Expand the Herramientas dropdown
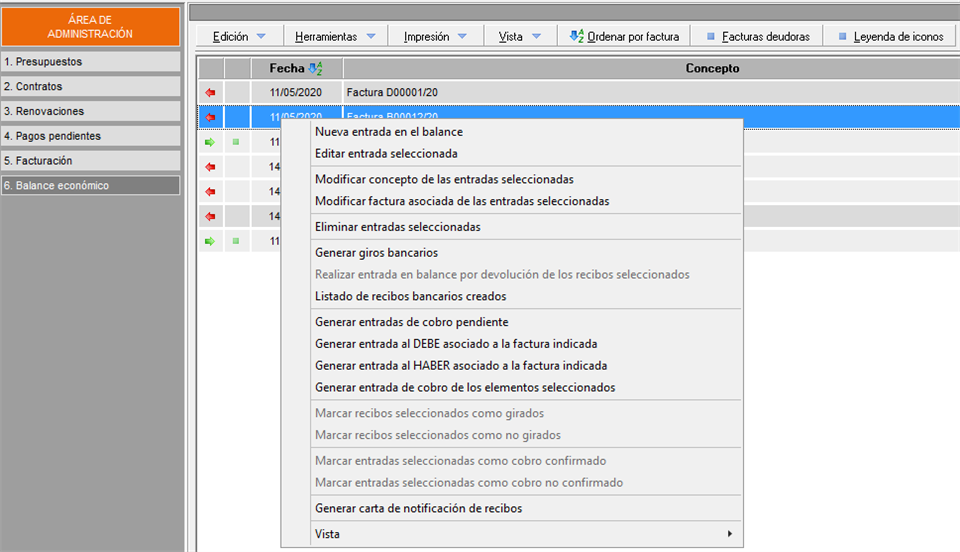This screenshot has width=960, height=552. pos(335,36)
